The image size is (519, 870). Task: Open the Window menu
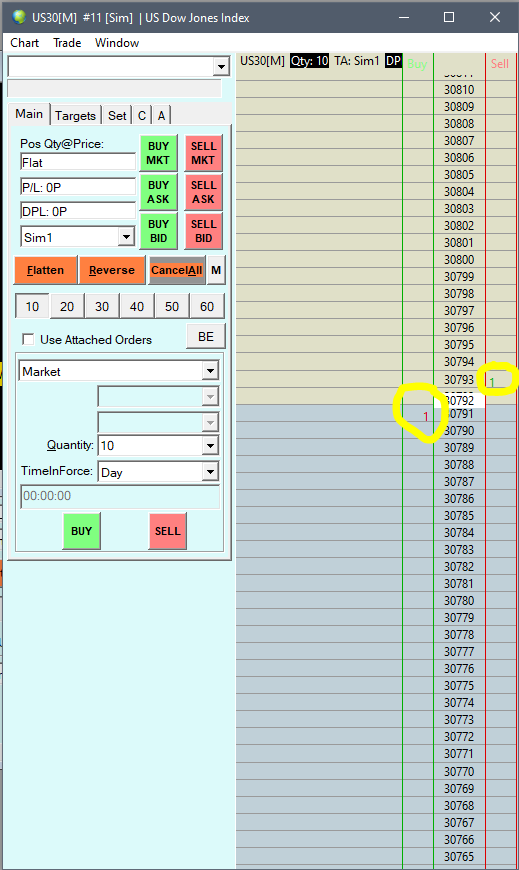click(x=117, y=43)
